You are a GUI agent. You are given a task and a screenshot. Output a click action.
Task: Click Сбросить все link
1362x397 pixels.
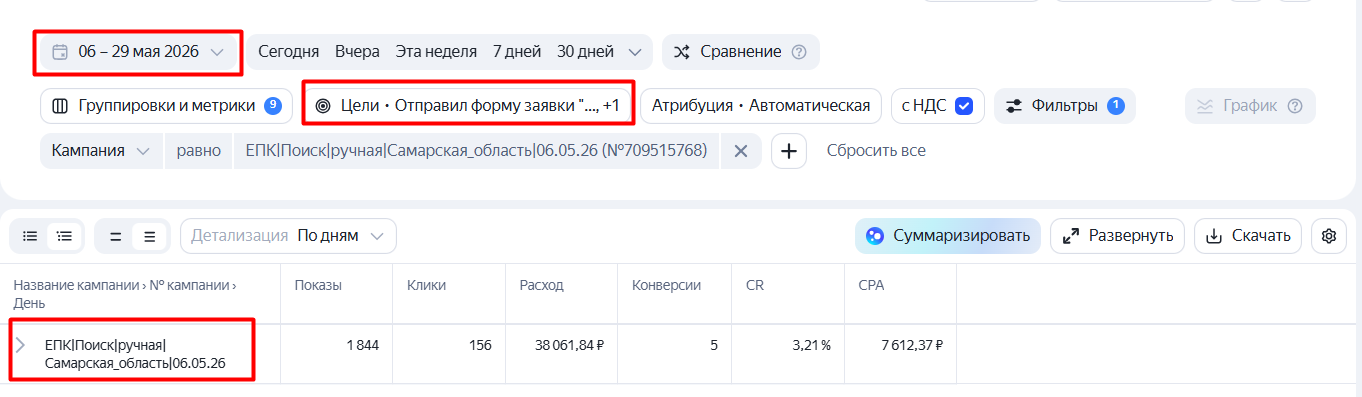click(x=876, y=151)
